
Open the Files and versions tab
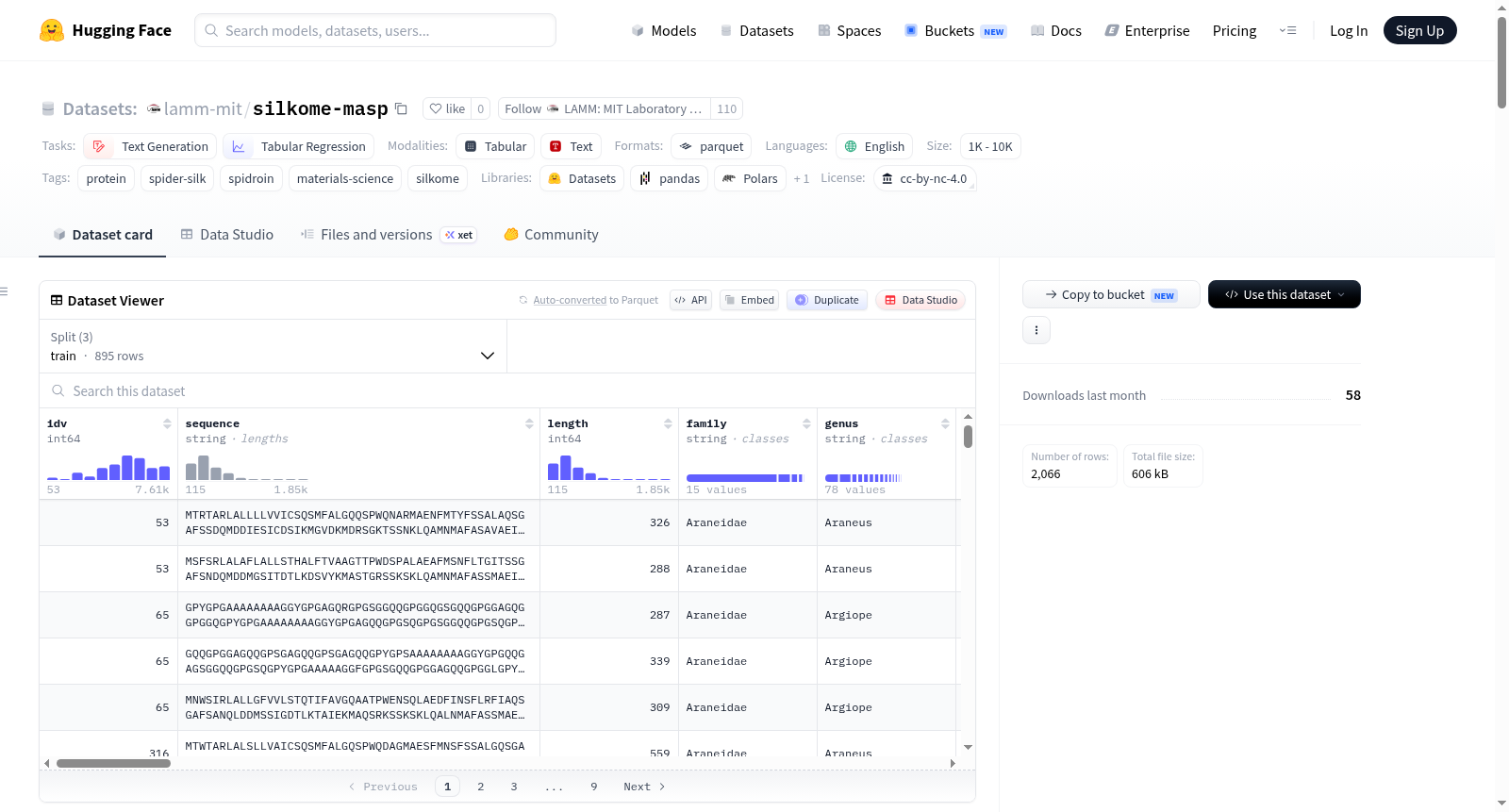pos(389,235)
